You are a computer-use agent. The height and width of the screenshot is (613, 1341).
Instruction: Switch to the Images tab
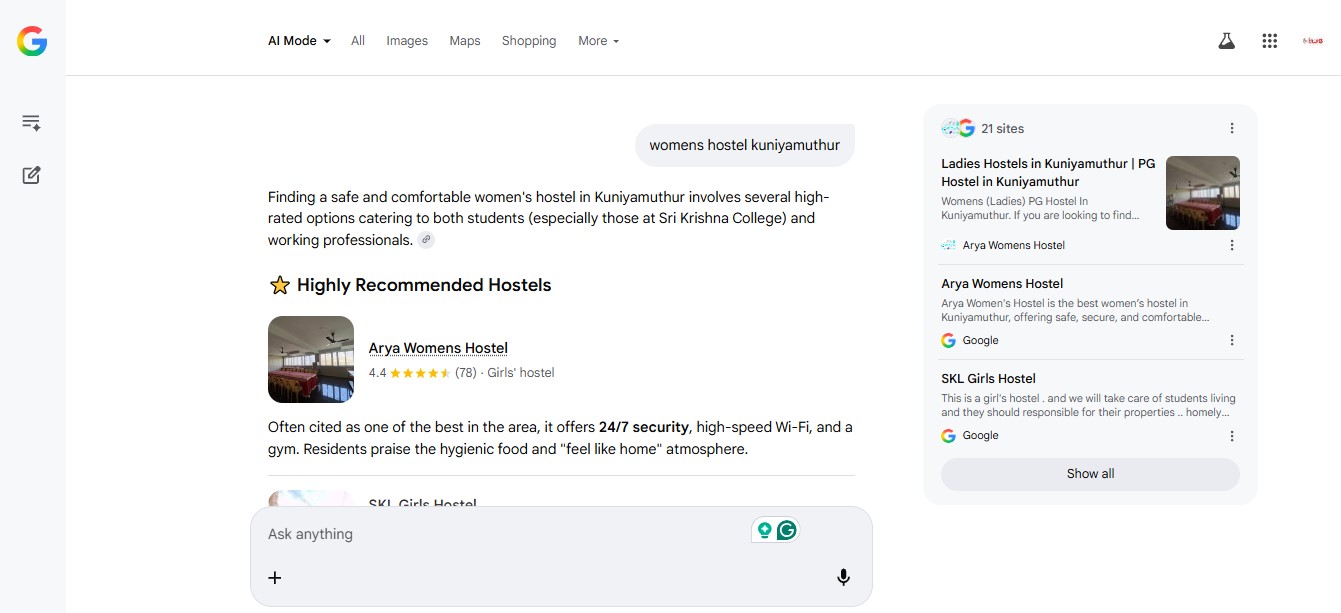point(407,41)
